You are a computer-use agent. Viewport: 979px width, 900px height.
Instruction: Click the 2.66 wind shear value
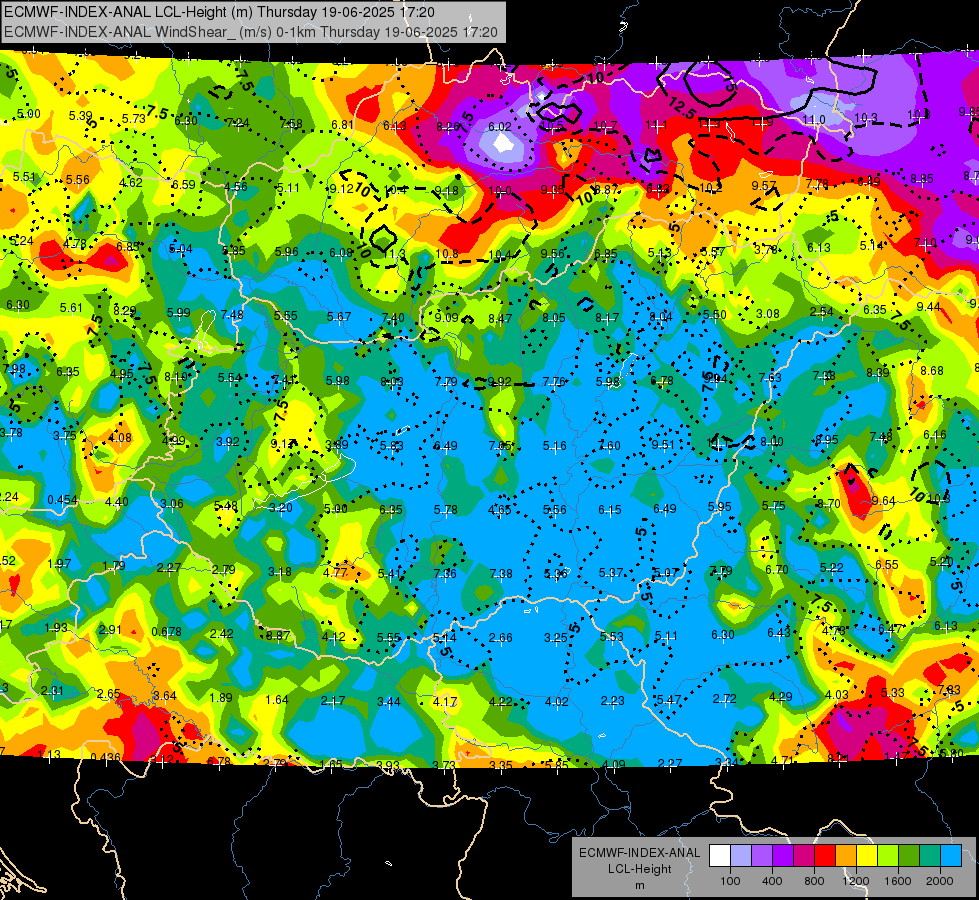click(x=501, y=638)
